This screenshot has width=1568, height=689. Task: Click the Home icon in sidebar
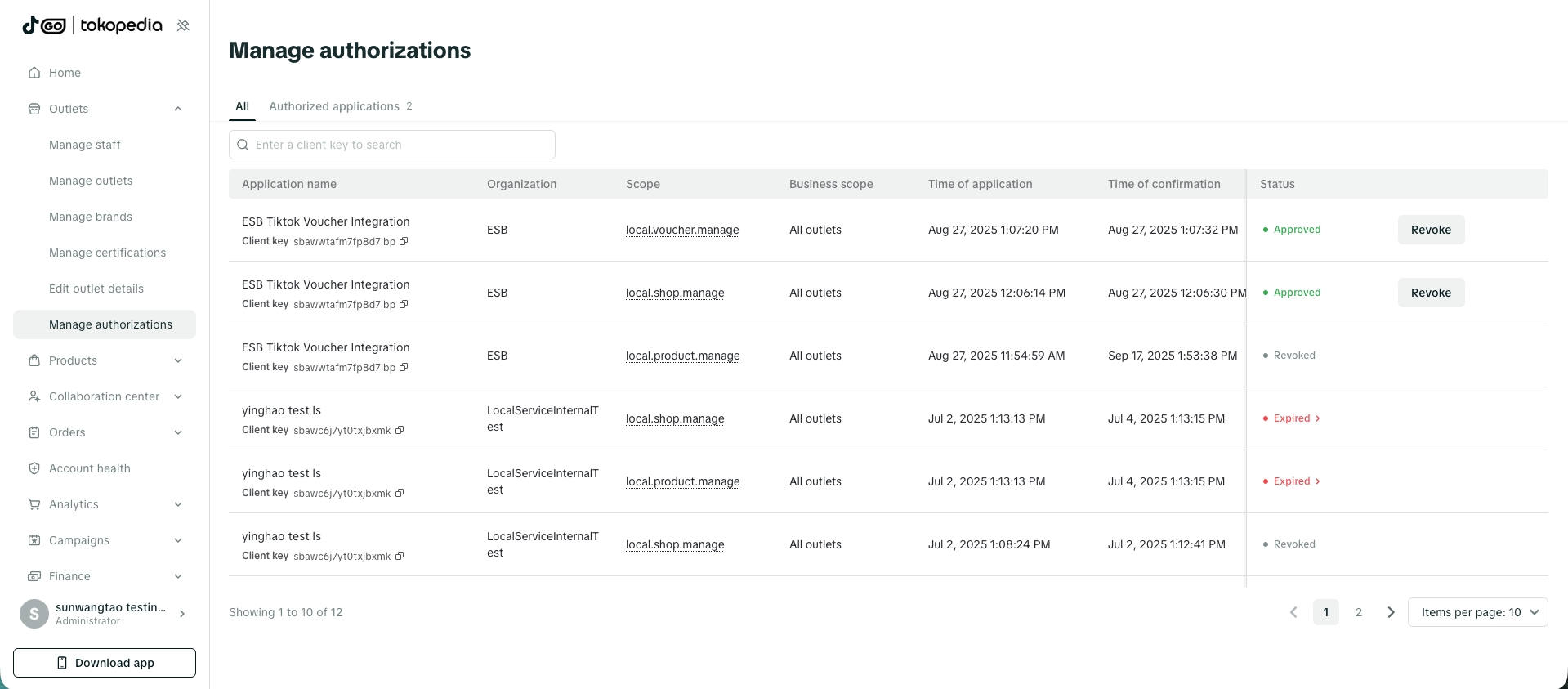coord(34,73)
